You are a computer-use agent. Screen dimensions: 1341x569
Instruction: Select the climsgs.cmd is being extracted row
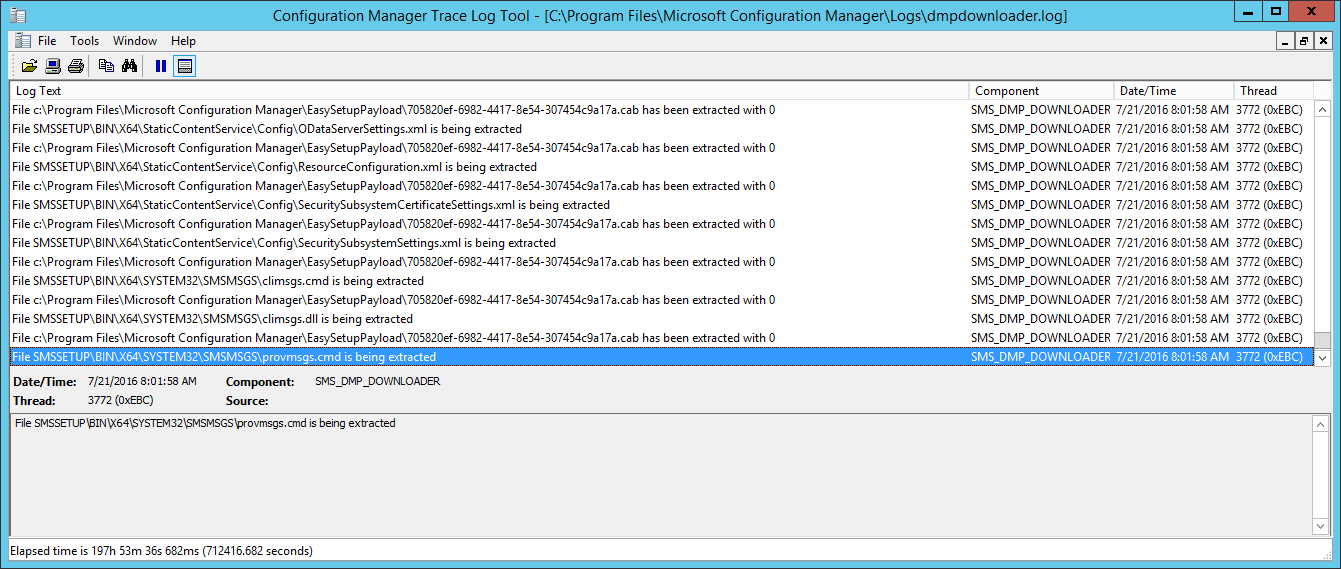[661, 281]
